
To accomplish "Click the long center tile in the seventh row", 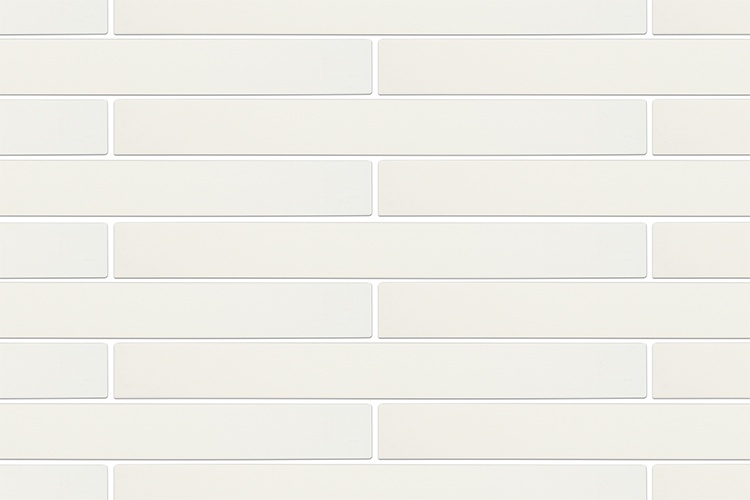I will [380, 371].
